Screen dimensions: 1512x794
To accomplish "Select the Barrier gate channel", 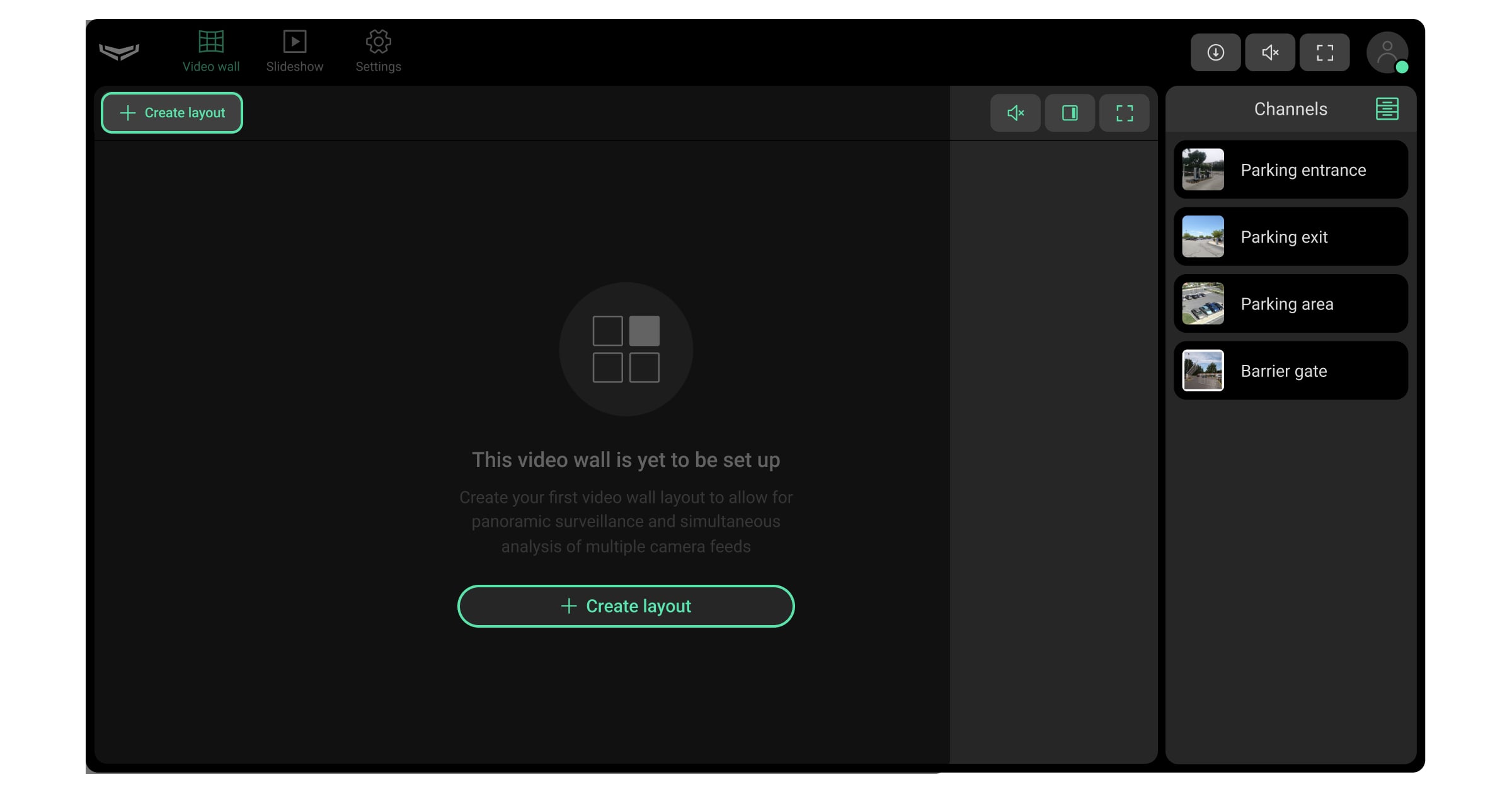I will [x=1291, y=371].
